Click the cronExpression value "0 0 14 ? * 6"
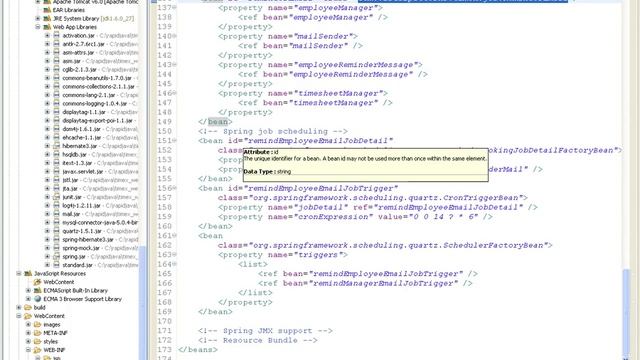 pyautogui.click(x=443, y=217)
